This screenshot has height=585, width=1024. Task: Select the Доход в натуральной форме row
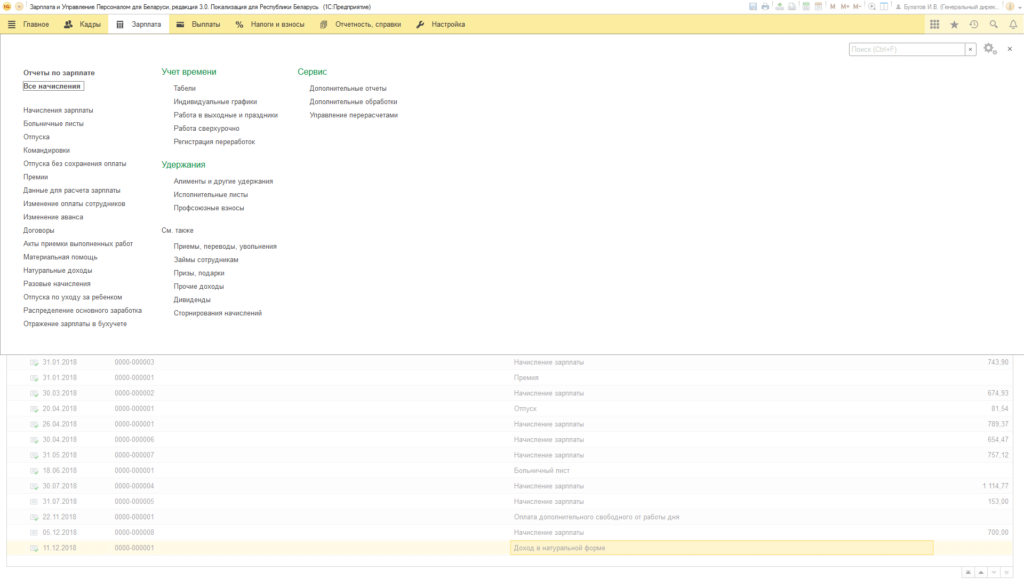509,548
